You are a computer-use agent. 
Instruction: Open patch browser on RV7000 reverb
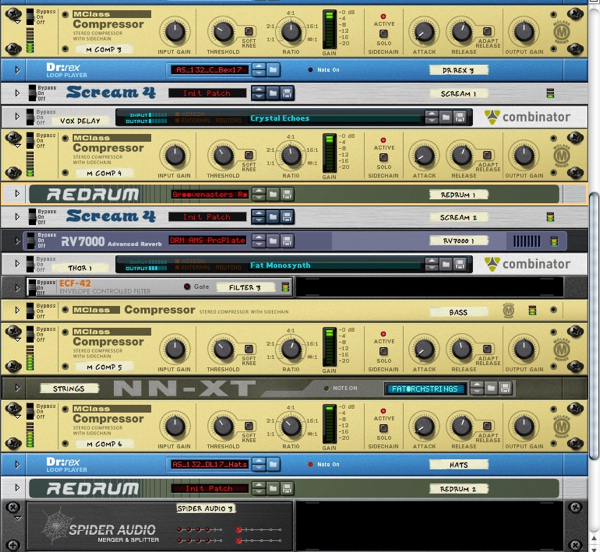click(273, 240)
